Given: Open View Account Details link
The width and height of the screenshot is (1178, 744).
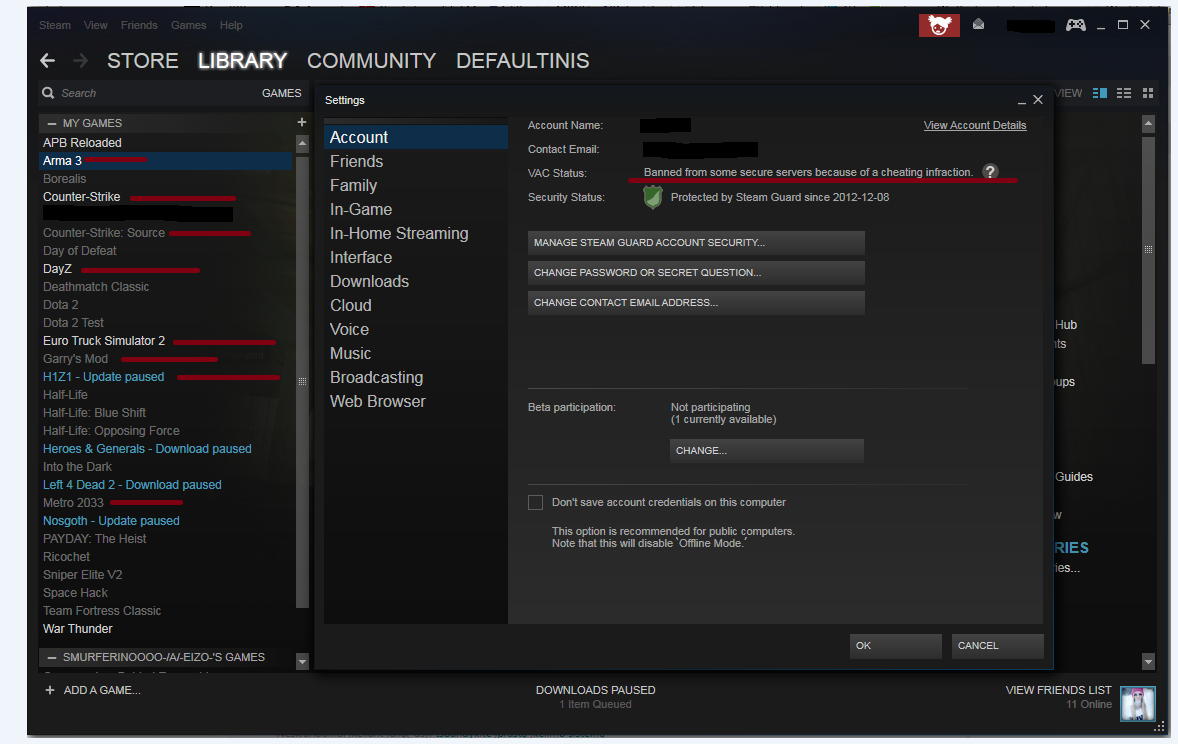Looking at the screenshot, I should coord(974,126).
